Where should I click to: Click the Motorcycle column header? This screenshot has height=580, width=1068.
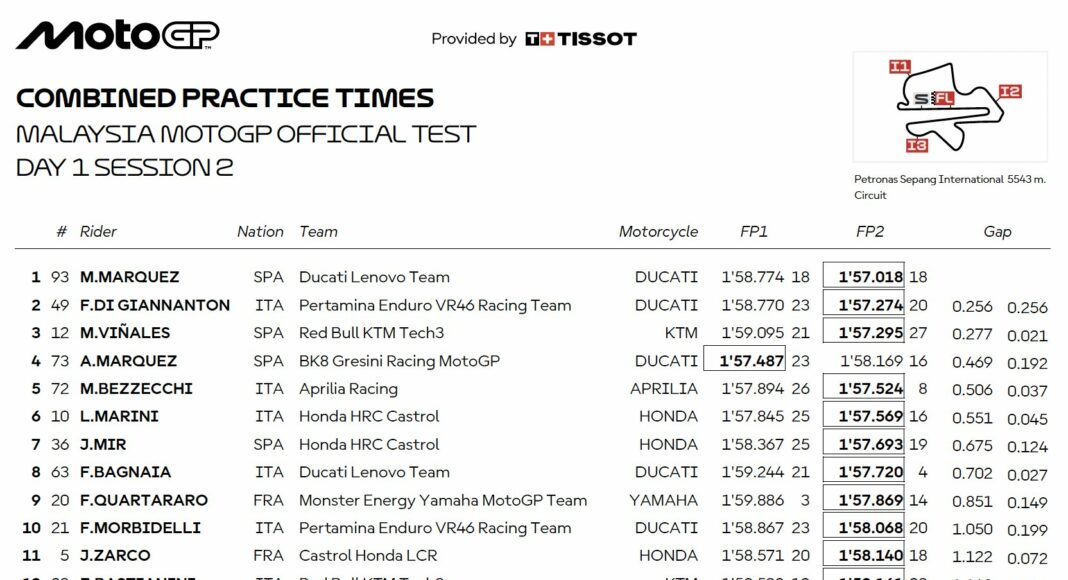point(658,231)
